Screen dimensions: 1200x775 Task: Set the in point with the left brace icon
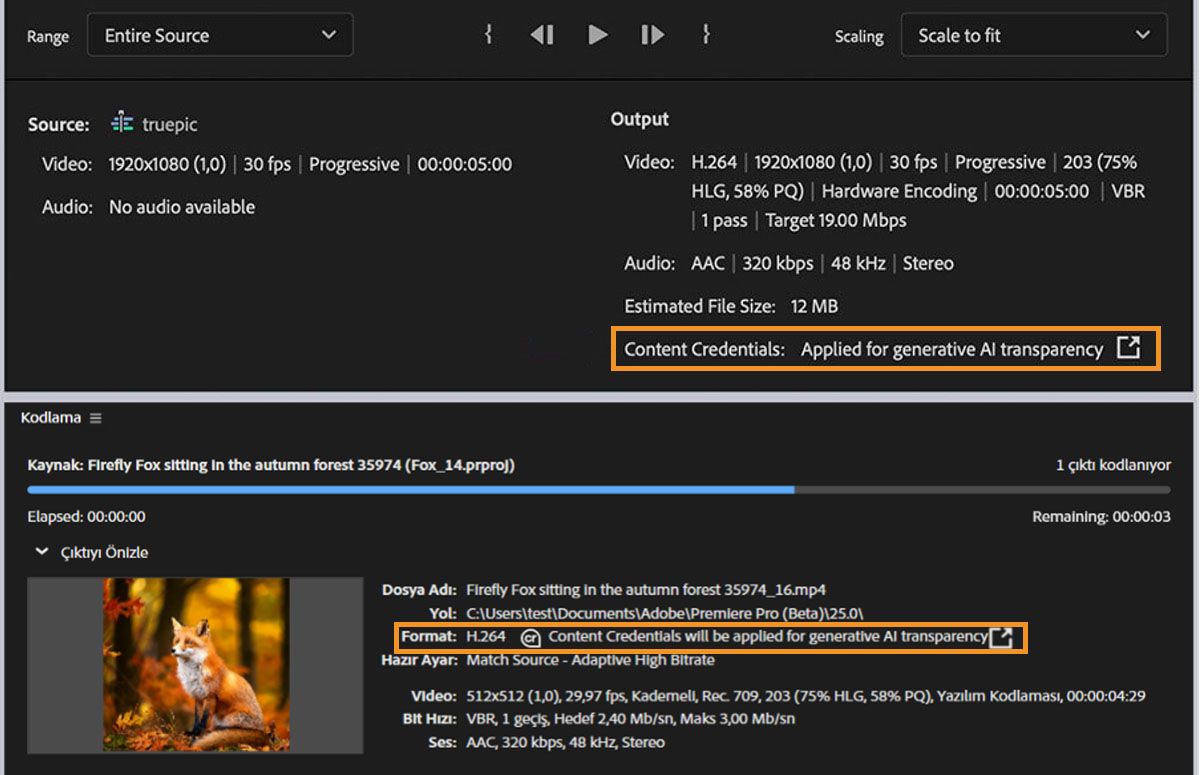[x=488, y=35]
